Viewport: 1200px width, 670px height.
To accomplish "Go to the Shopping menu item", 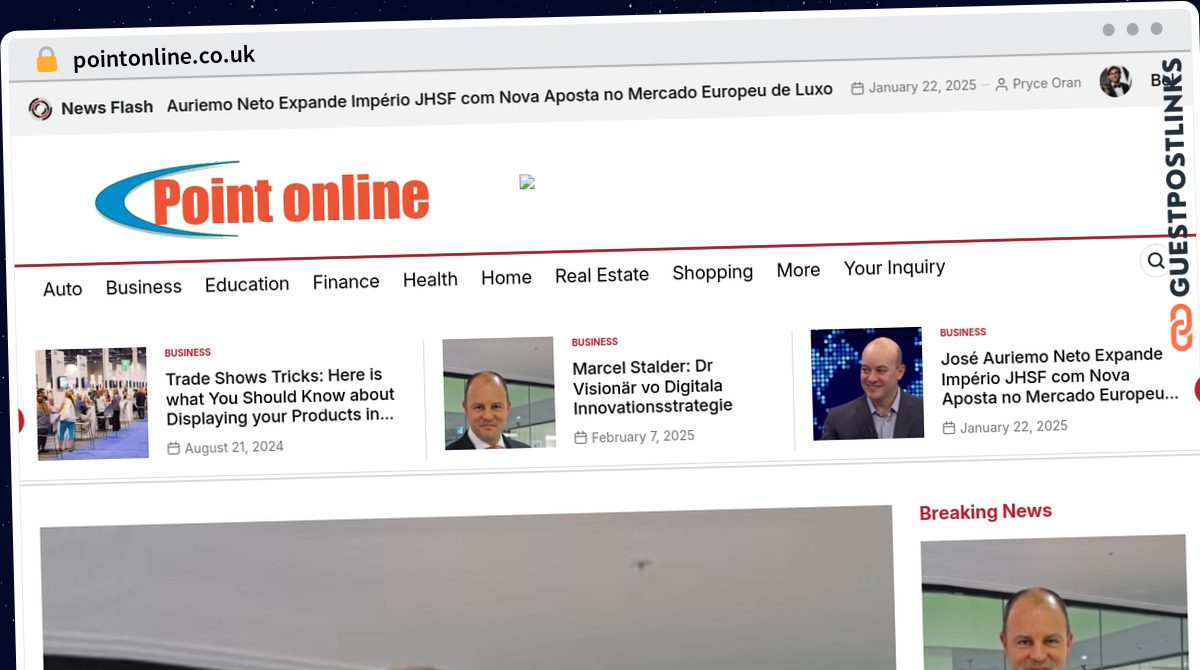I will click(713, 272).
